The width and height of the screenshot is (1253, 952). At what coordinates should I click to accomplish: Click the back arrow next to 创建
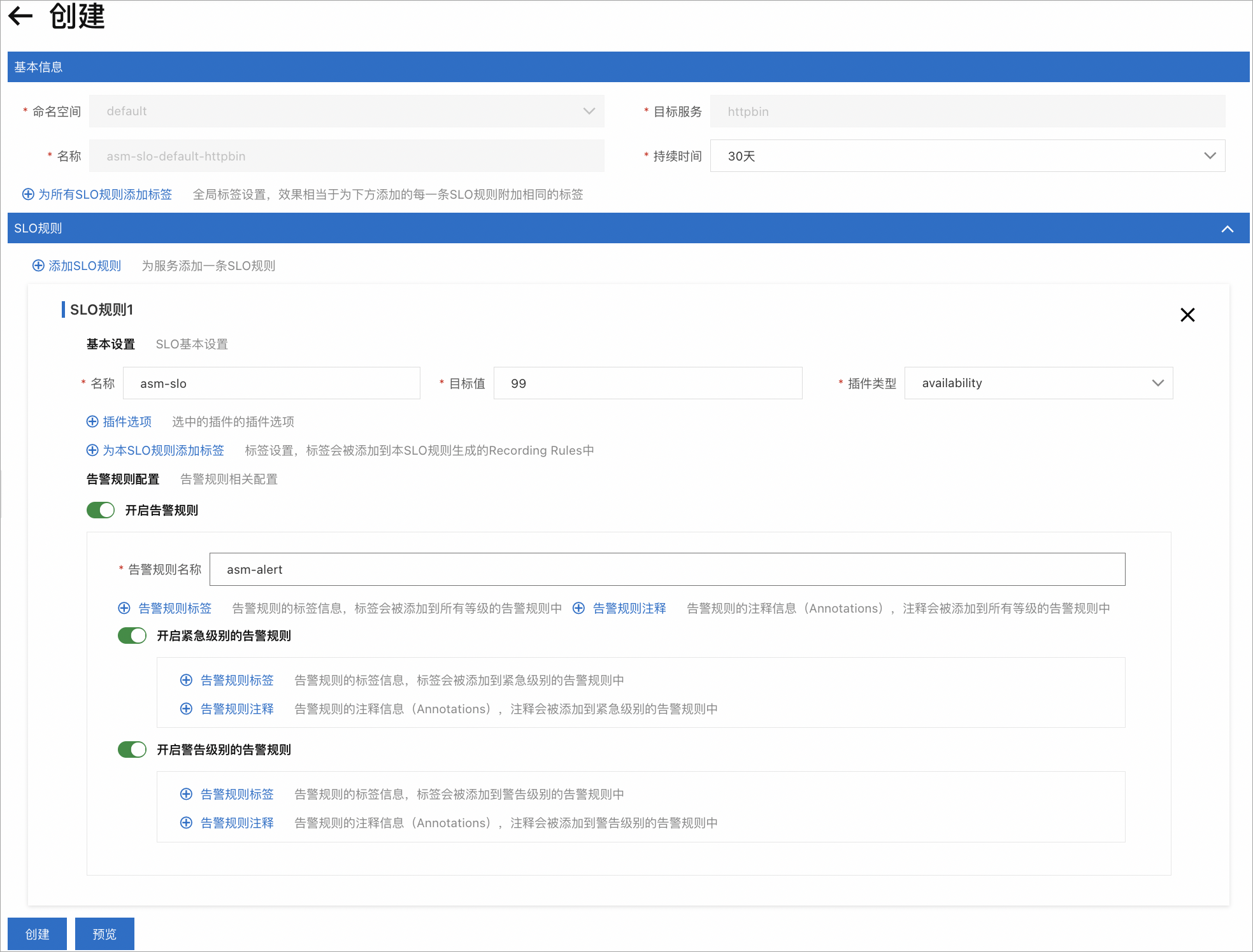click(21, 16)
